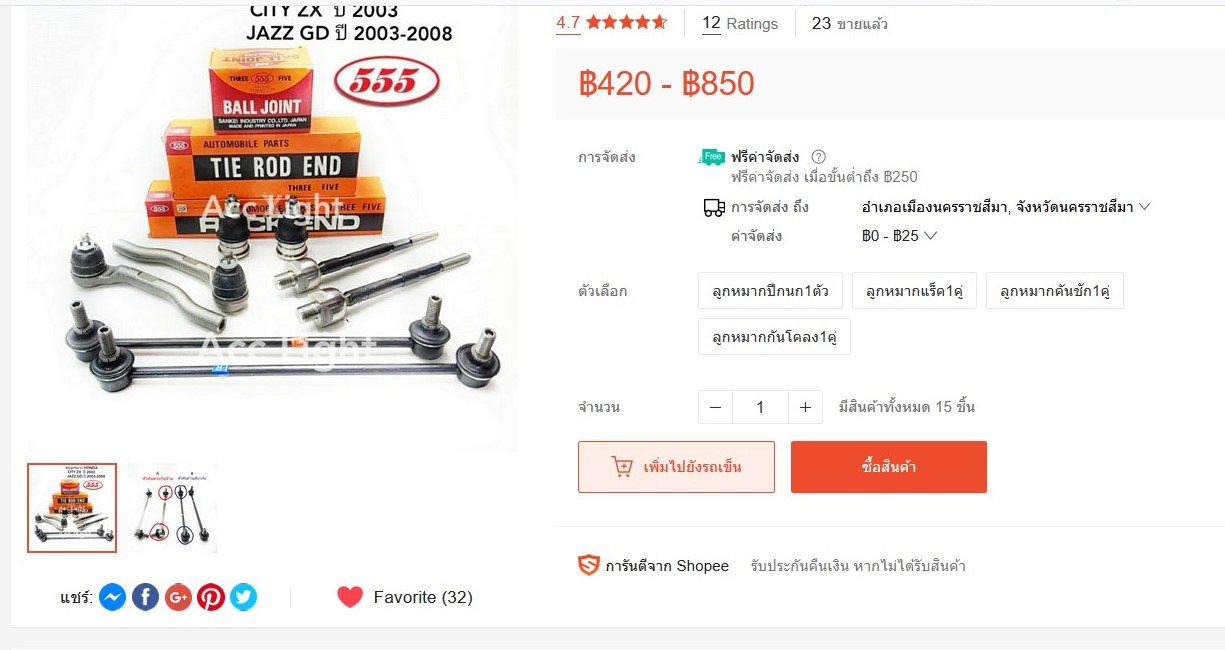Pin product using the Pinterest icon
This screenshot has width=1225, height=650.
(x=211, y=597)
